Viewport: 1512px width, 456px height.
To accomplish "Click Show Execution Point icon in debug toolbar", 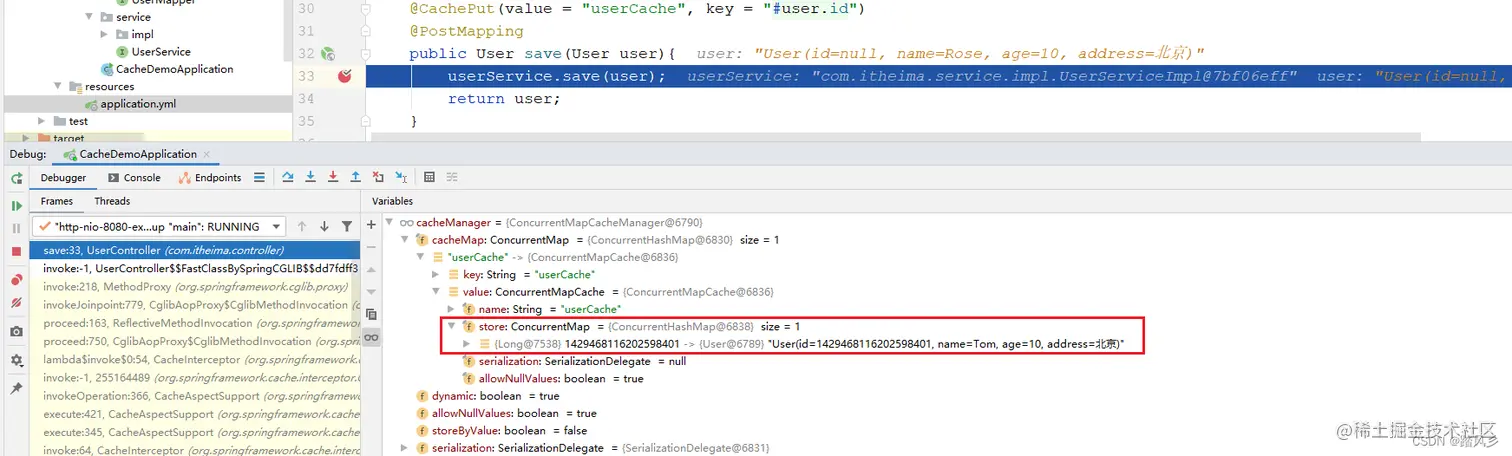I will point(259,177).
